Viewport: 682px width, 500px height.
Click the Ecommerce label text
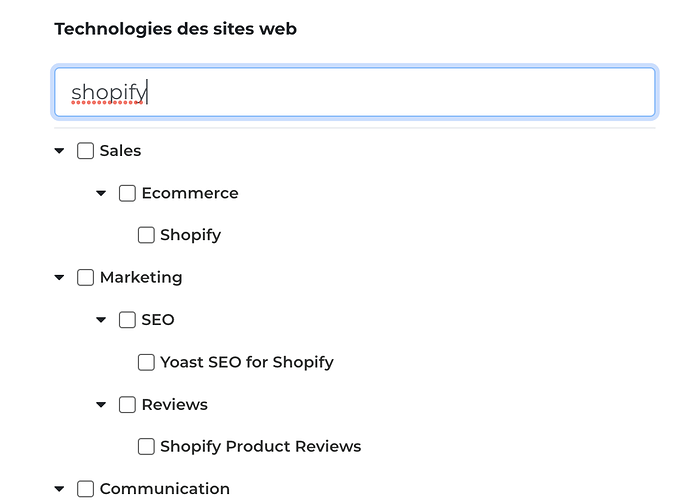coord(190,193)
